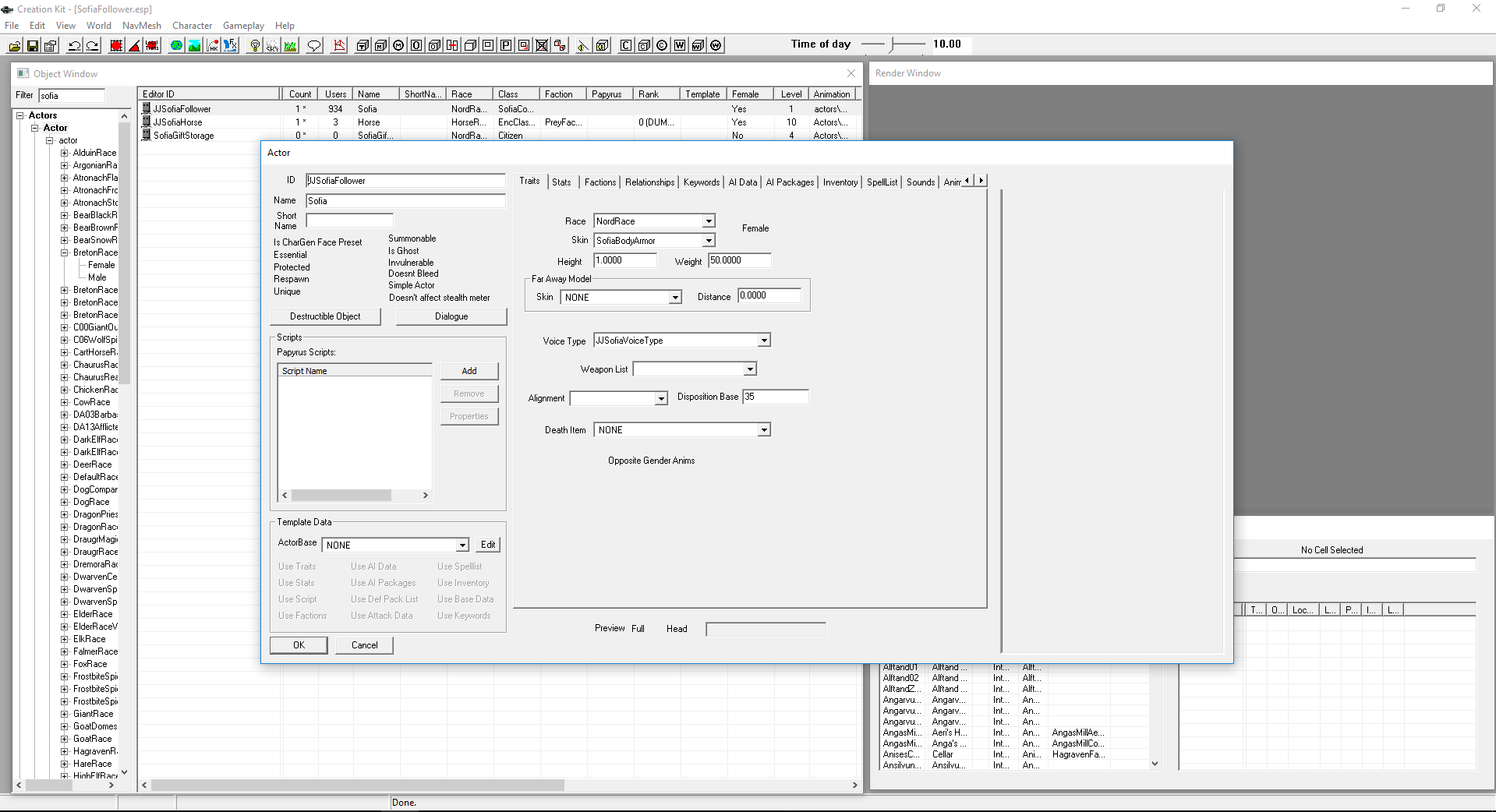Toggle the SKY toolbar icon
This screenshot has height=812, width=1496.
[x=272, y=45]
